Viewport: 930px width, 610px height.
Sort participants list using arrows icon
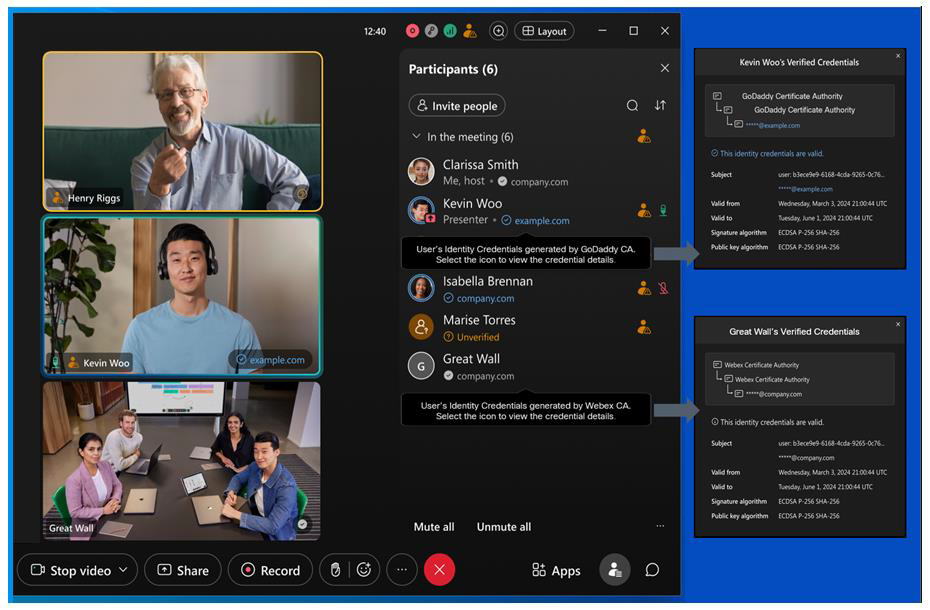point(660,106)
